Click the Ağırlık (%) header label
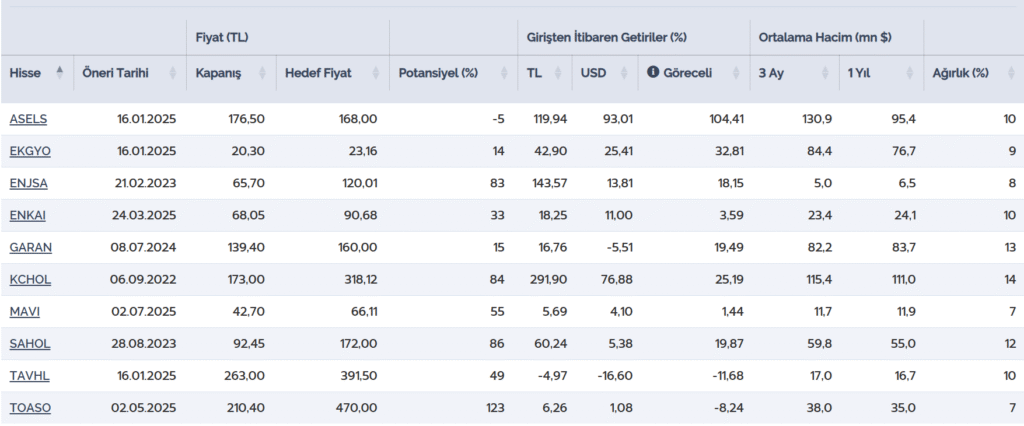The width and height of the screenshot is (1024, 426). (x=960, y=73)
